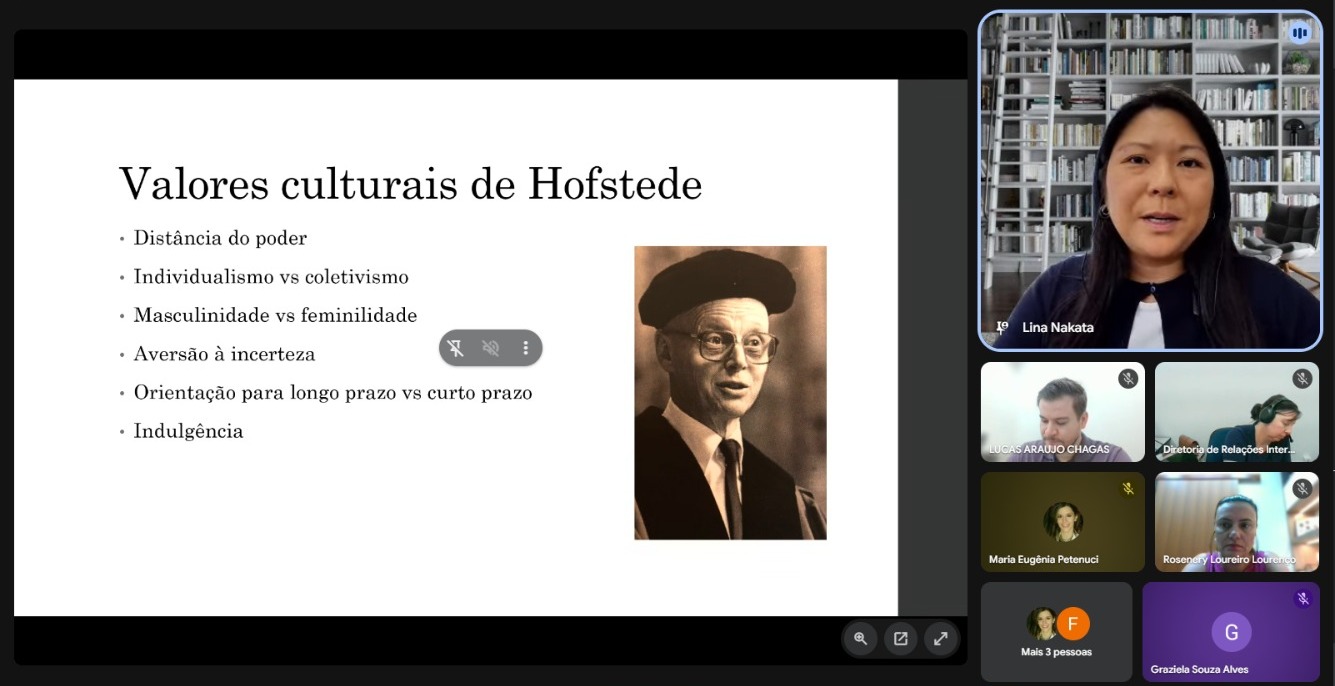Click the orange F avatar in Mais 3 pessoas
Image resolution: width=1335 pixels, height=686 pixels.
1073,624
